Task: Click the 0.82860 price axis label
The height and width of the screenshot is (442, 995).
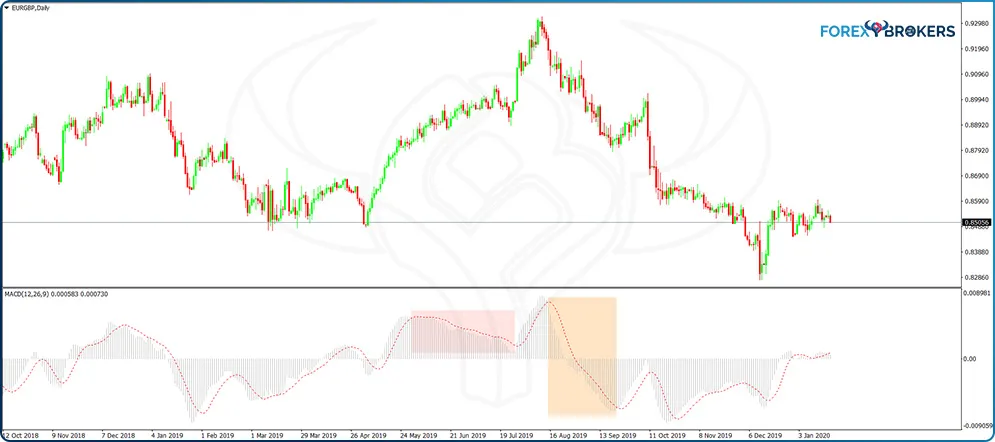Action: pos(975,277)
